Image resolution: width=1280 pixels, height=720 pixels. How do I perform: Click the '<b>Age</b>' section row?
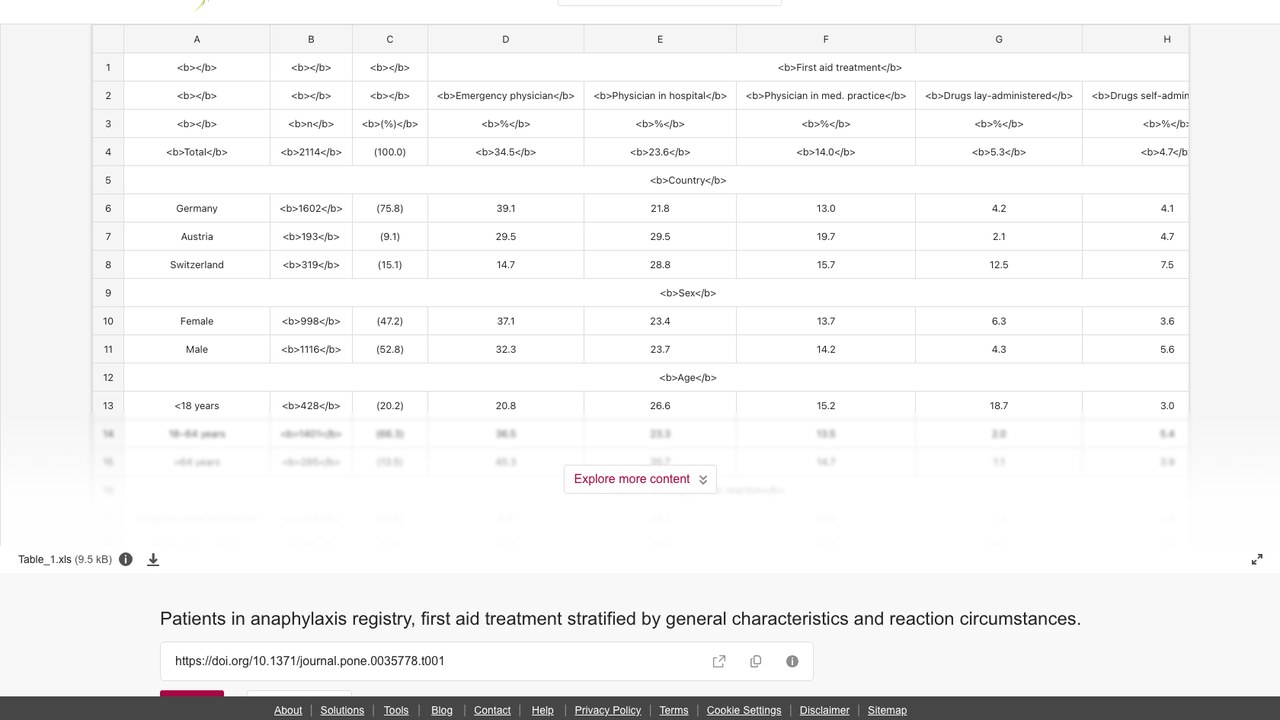click(x=656, y=378)
